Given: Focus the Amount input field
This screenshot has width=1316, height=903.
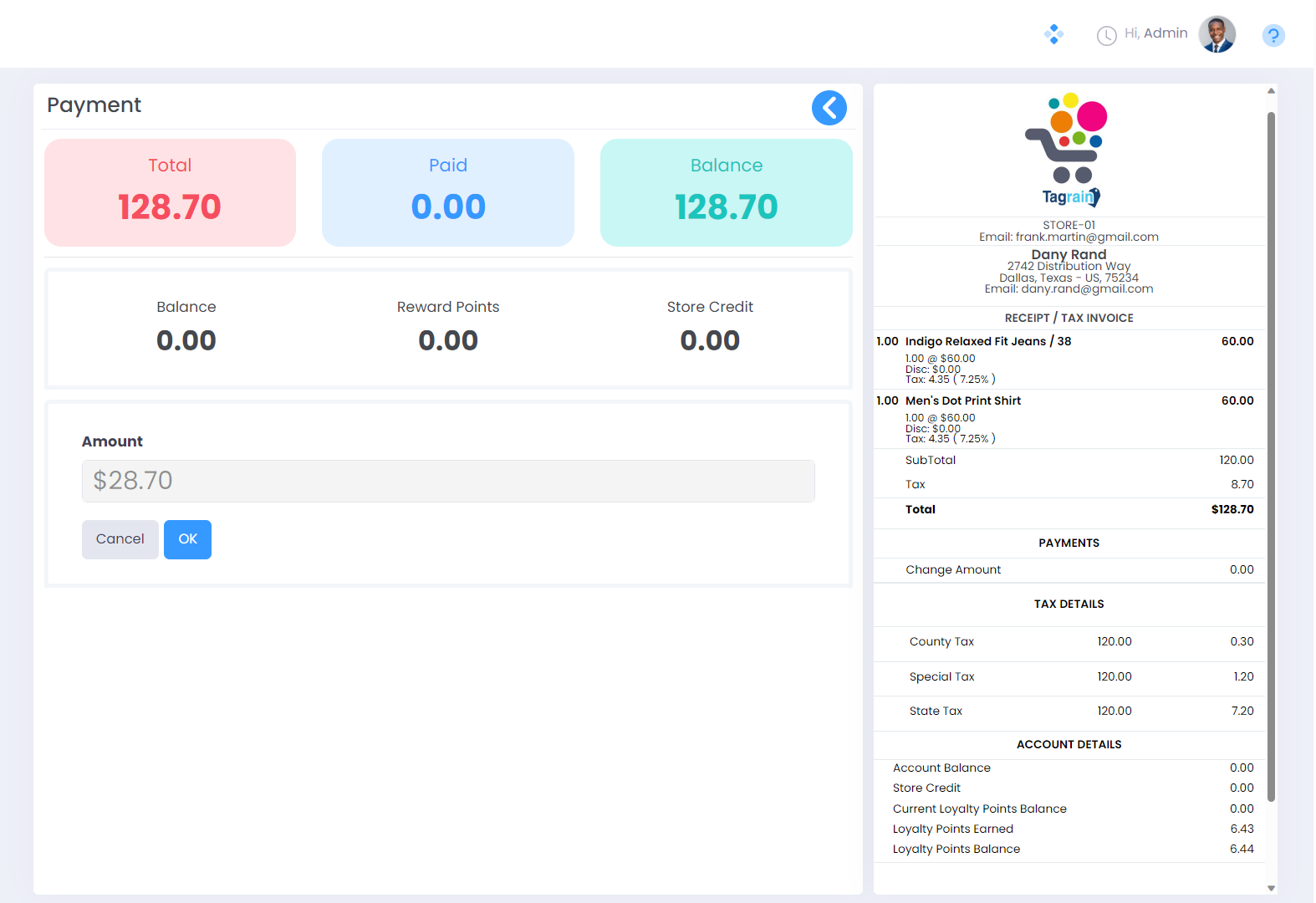Looking at the screenshot, I should 448,481.
